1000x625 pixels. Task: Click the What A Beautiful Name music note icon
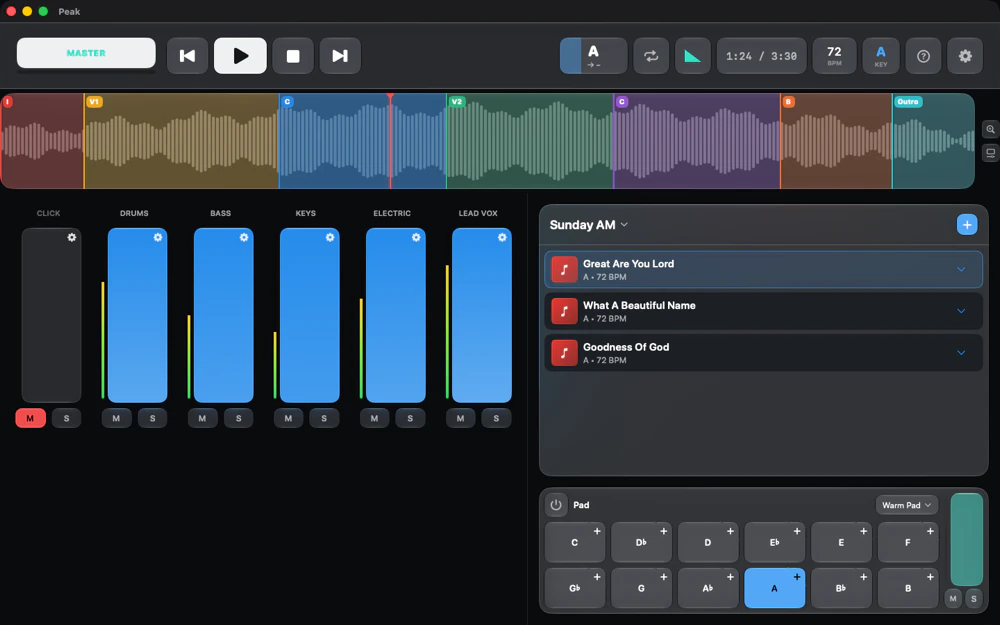(x=564, y=311)
